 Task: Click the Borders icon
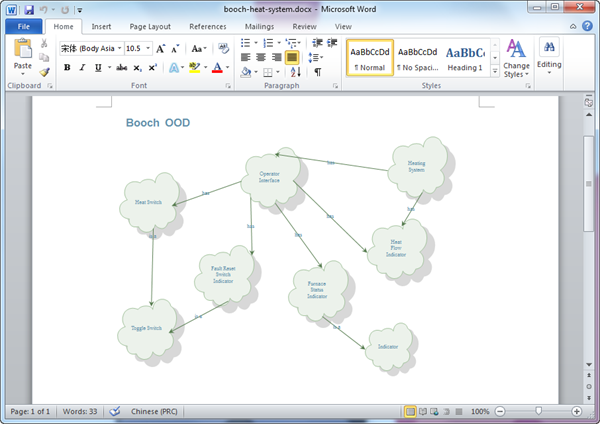tap(268, 72)
